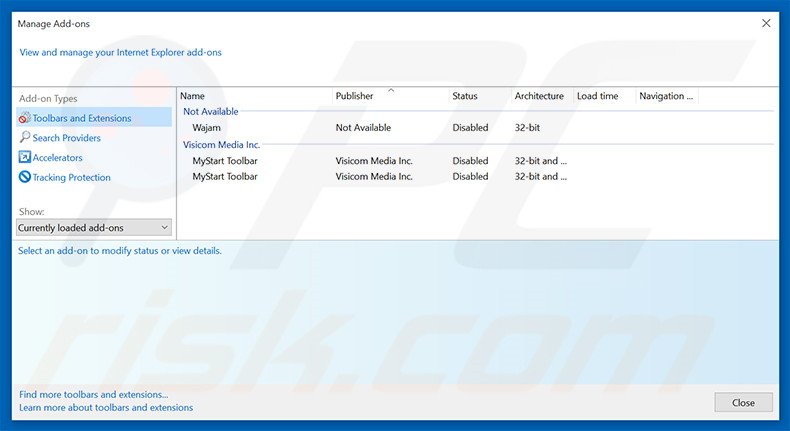Click the Toolbars and Extensions icon
790x431 pixels.
point(24,118)
